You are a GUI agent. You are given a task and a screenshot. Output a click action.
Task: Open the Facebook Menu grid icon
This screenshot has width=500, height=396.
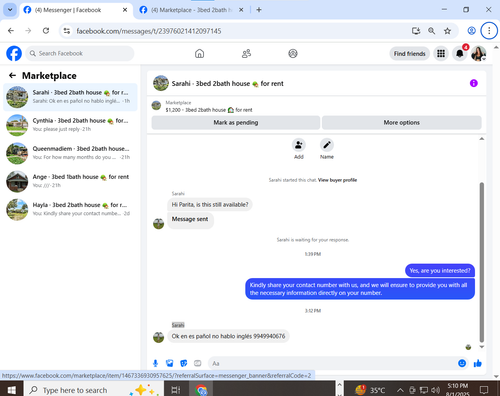pyautogui.click(x=441, y=54)
